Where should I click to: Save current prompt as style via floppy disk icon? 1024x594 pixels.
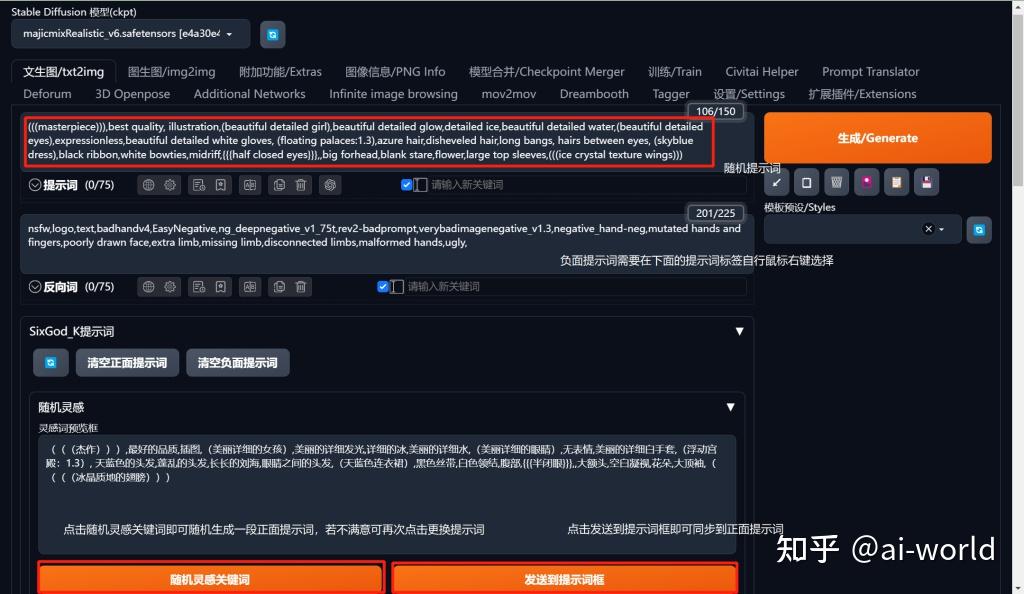click(x=927, y=182)
